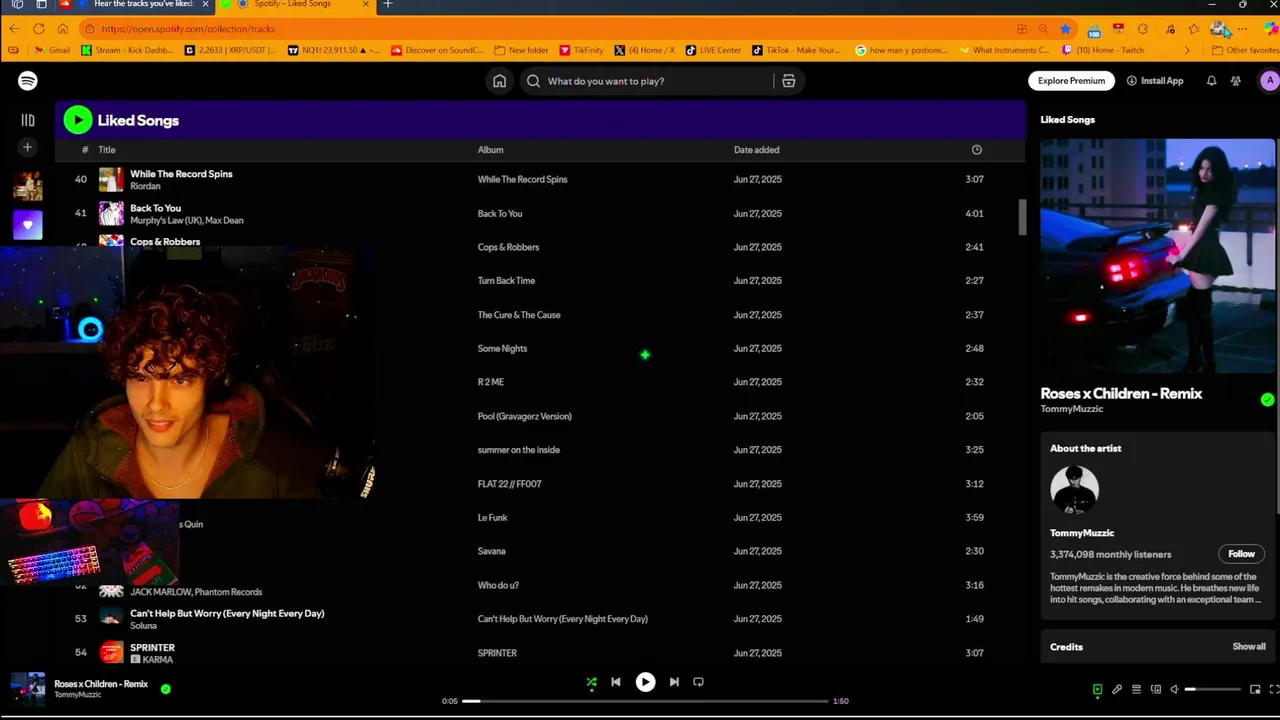Screen dimensions: 1280x720
Task: Open album link 'Some Nights'
Action: coord(502,349)
